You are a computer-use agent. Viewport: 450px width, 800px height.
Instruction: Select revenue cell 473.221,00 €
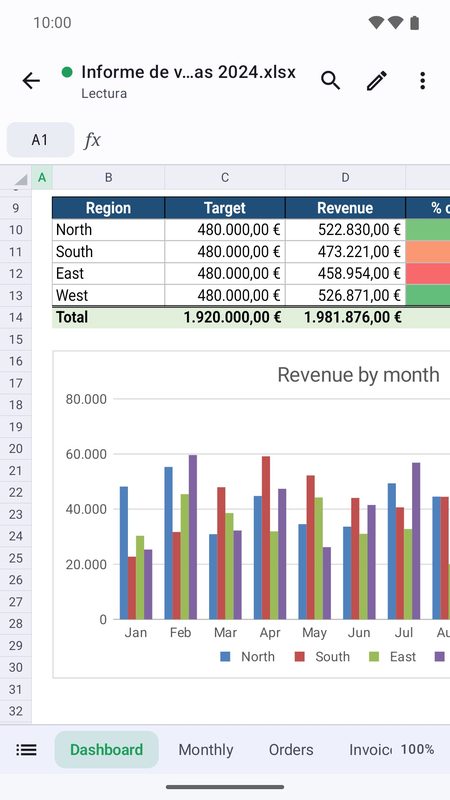coord(345,252)
